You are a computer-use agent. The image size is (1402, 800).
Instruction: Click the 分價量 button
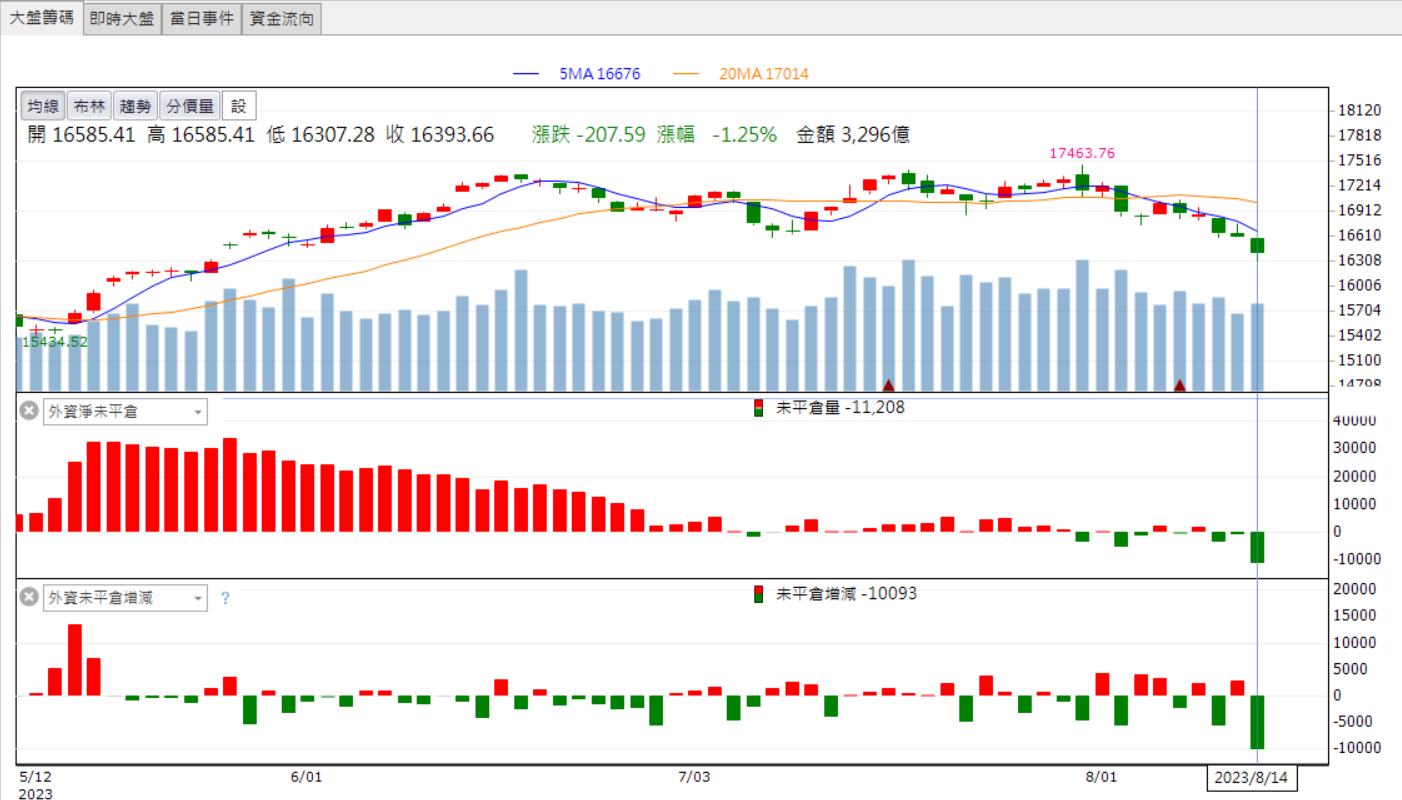click(189, 106)
